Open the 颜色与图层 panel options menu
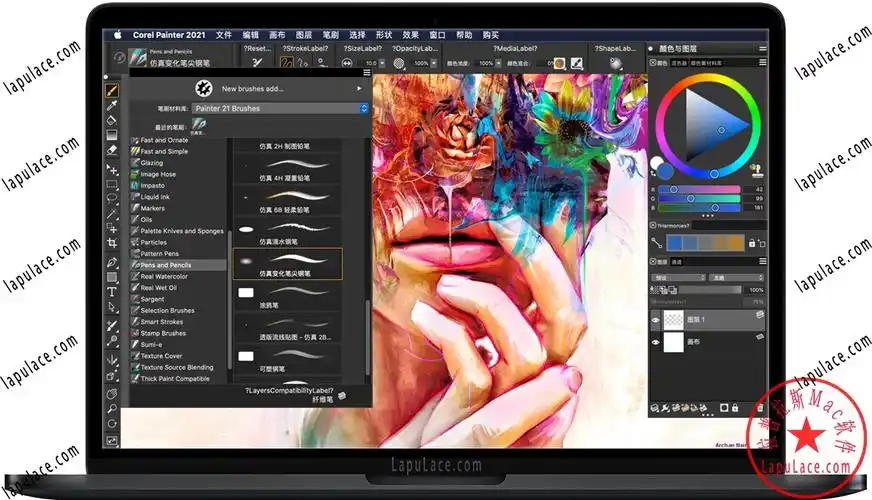 coord(762,48)
